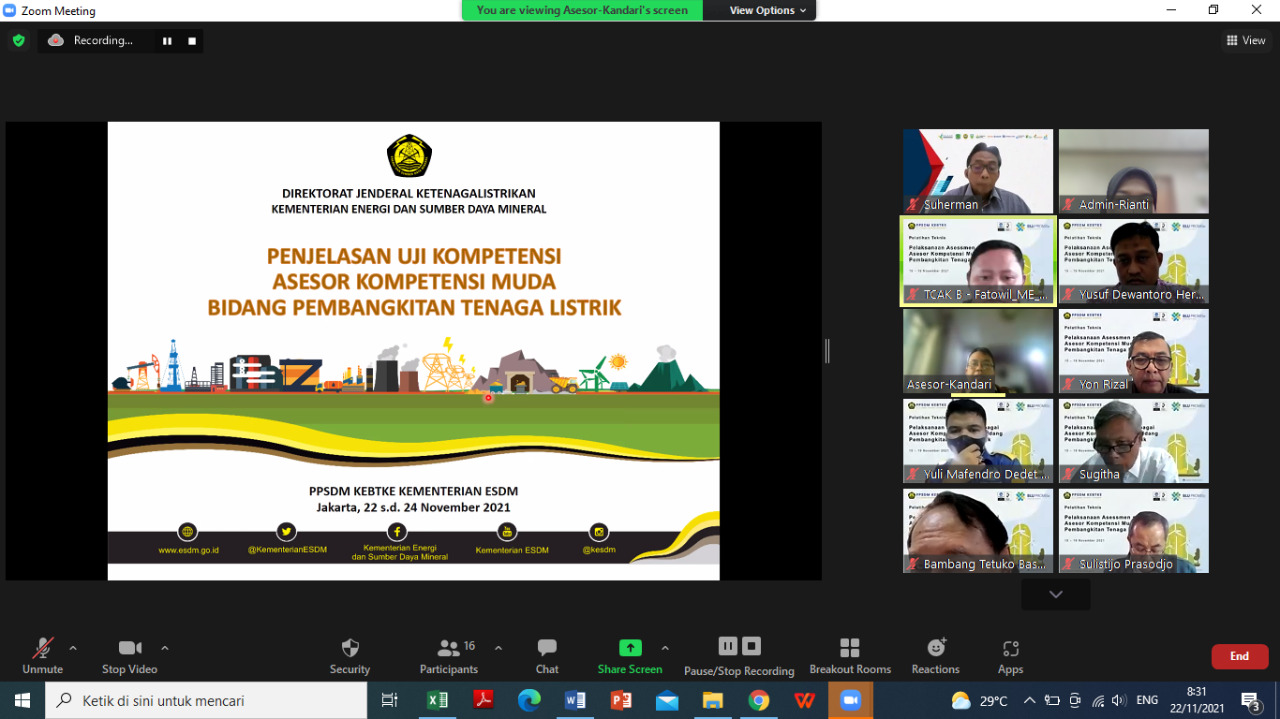
Task: Open Zoom Apps
Action: [1010, 656]
